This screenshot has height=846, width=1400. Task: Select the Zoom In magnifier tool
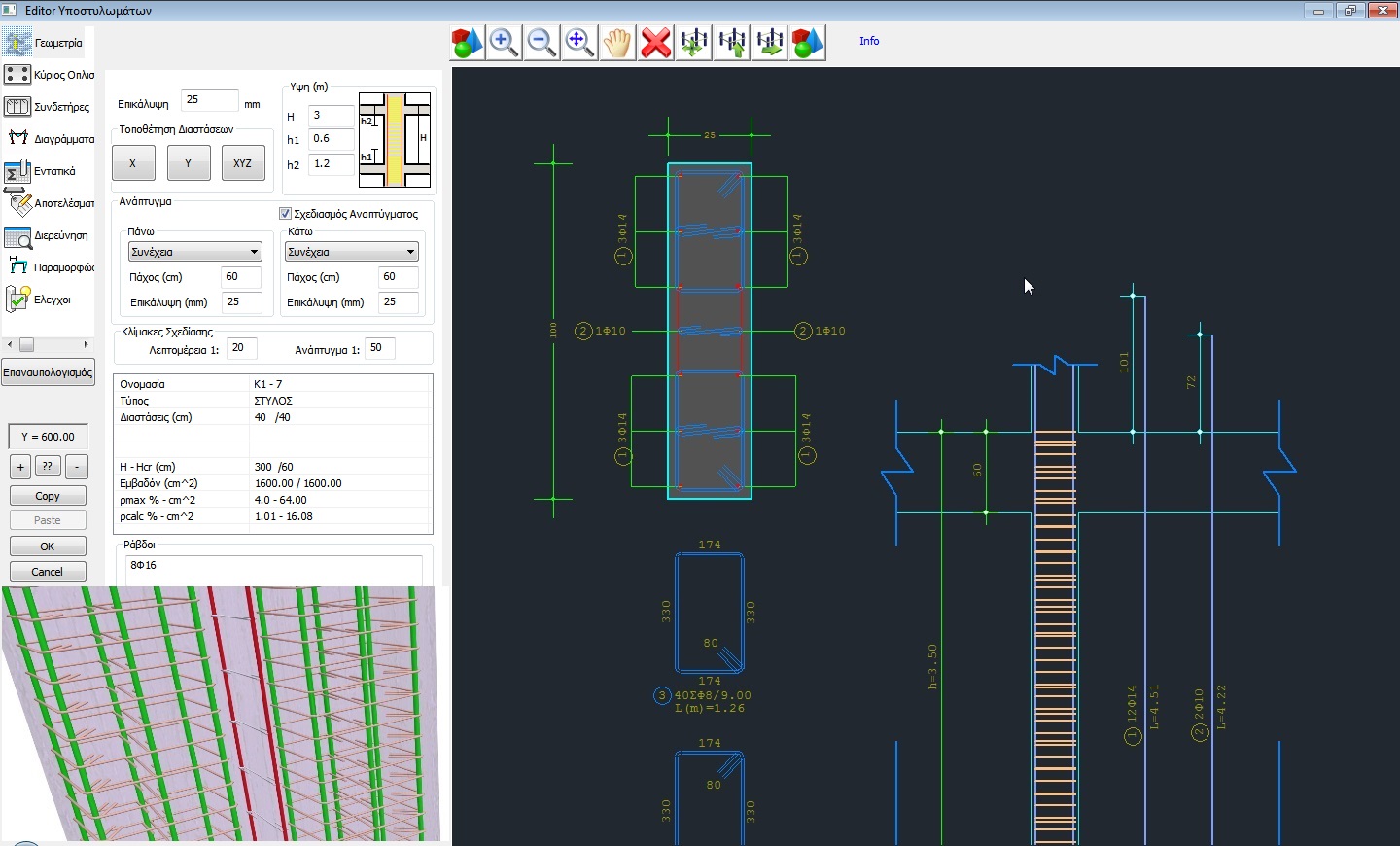tap(505, 43)
